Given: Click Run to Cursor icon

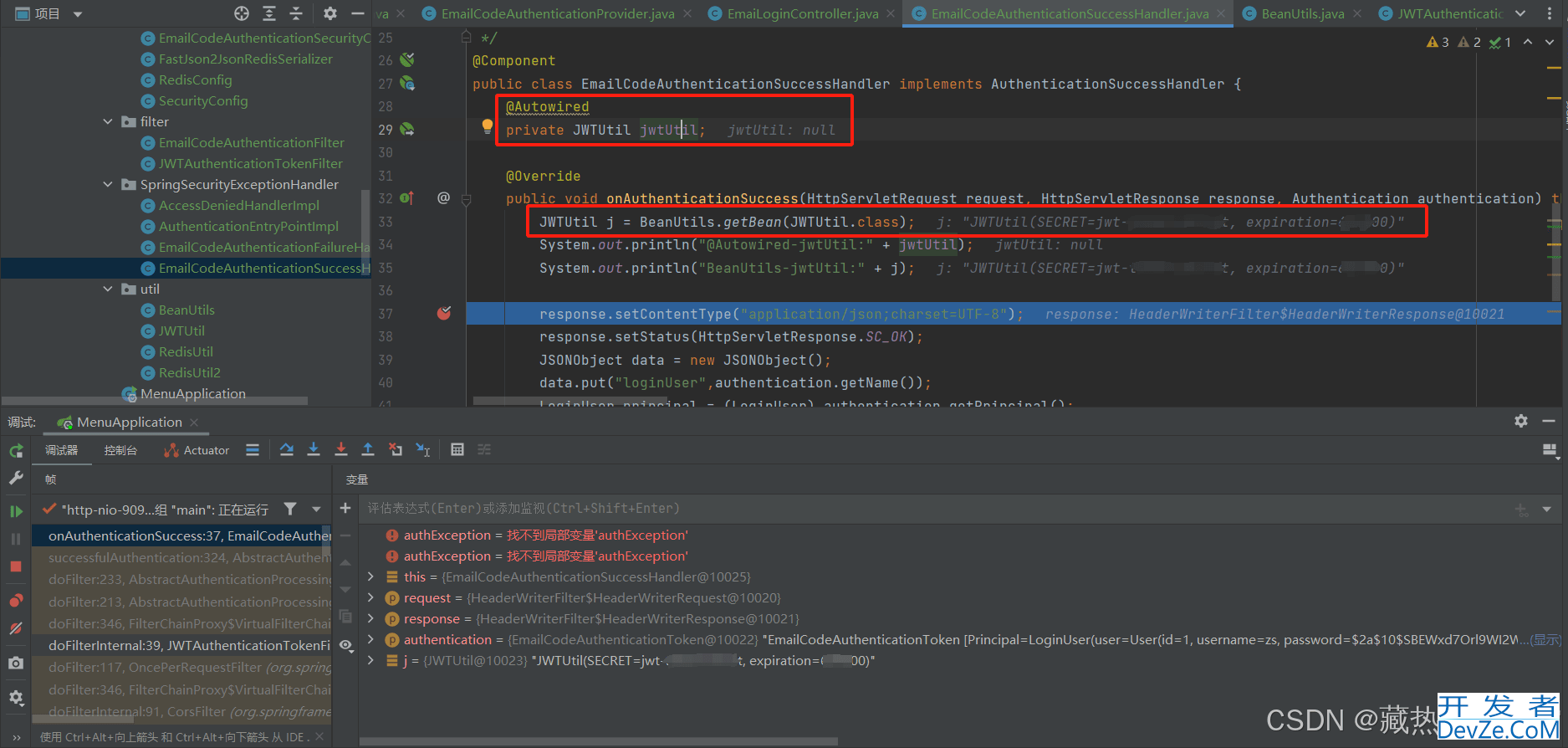Looking at the screenshot, I should pyautogui.click(x=423, y=449).
